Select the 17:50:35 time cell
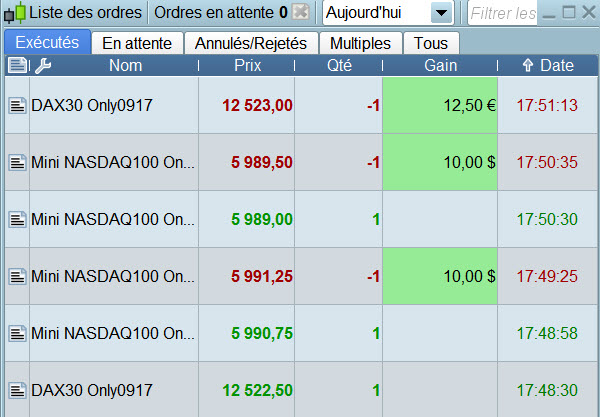 tap(548, 162)
